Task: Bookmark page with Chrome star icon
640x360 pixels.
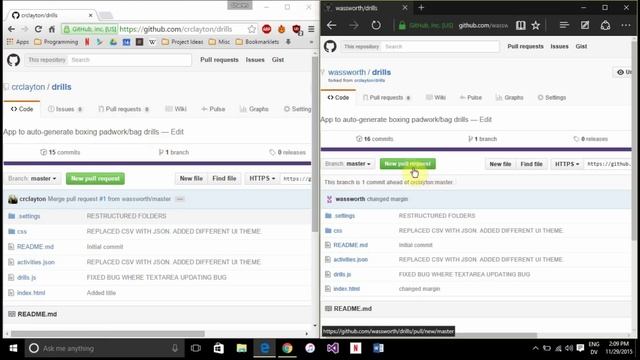Action: 252,29
